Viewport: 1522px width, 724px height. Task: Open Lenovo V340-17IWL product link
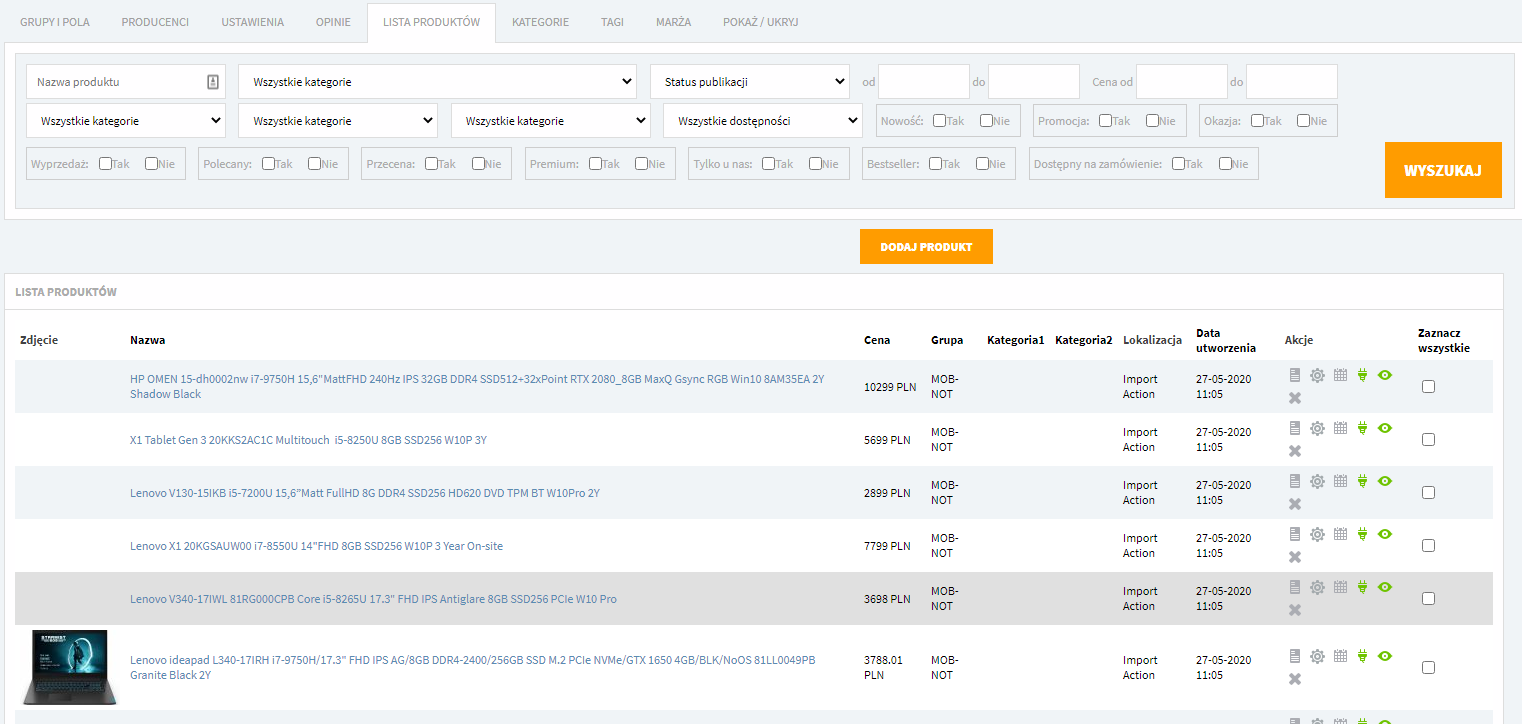click(x=373, y=599)
